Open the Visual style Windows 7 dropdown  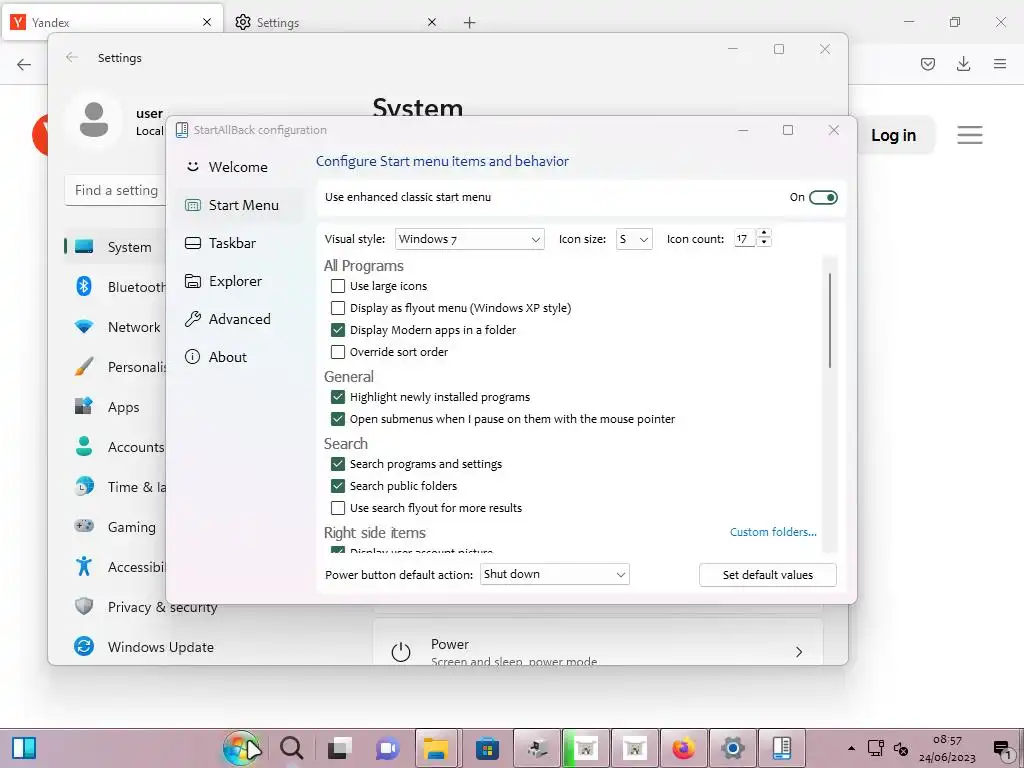470,239
